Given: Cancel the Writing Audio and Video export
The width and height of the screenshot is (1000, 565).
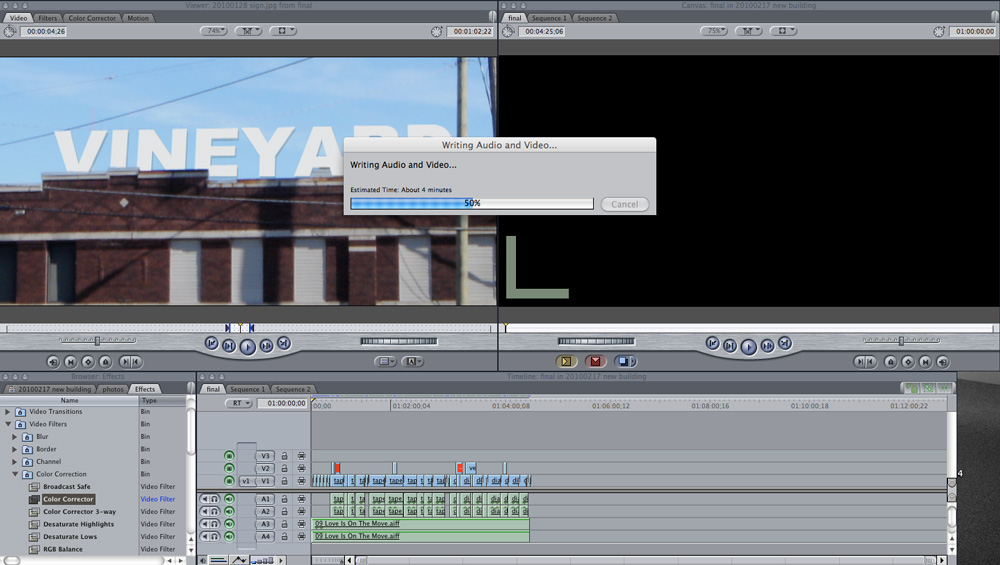Looking at the screenshot, I should (x=624, y=204).
